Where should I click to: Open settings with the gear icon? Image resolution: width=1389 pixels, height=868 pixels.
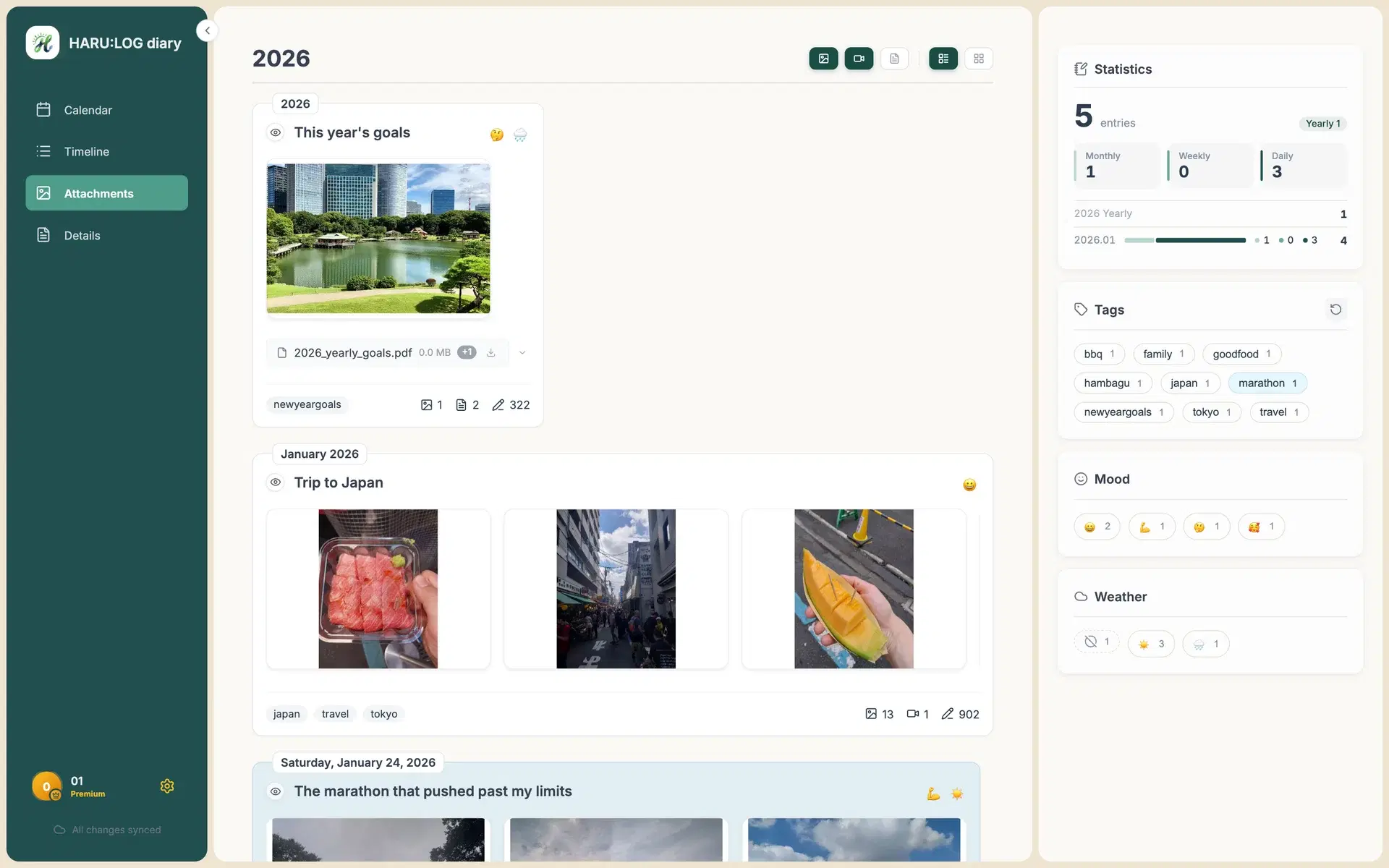pos(167,786)
